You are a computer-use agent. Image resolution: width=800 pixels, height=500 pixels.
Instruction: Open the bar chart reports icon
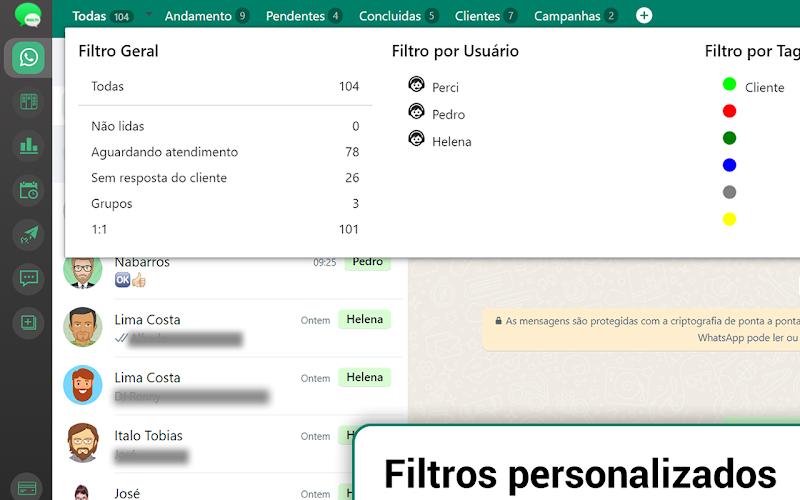[x=29, y=146]
